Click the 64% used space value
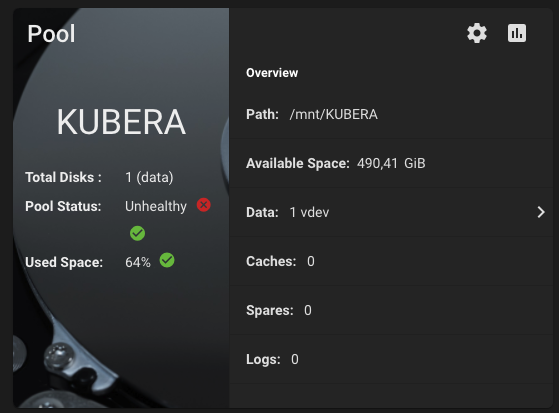This screenshot has width=559, height=413. (x=138, y=262)
